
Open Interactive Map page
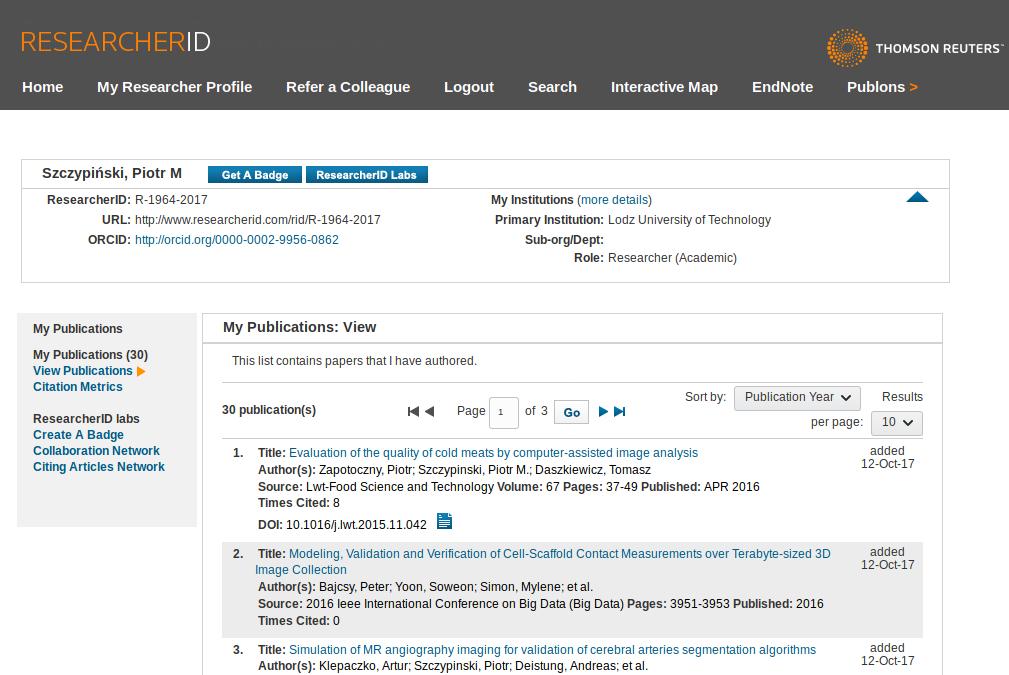(664, 87)
